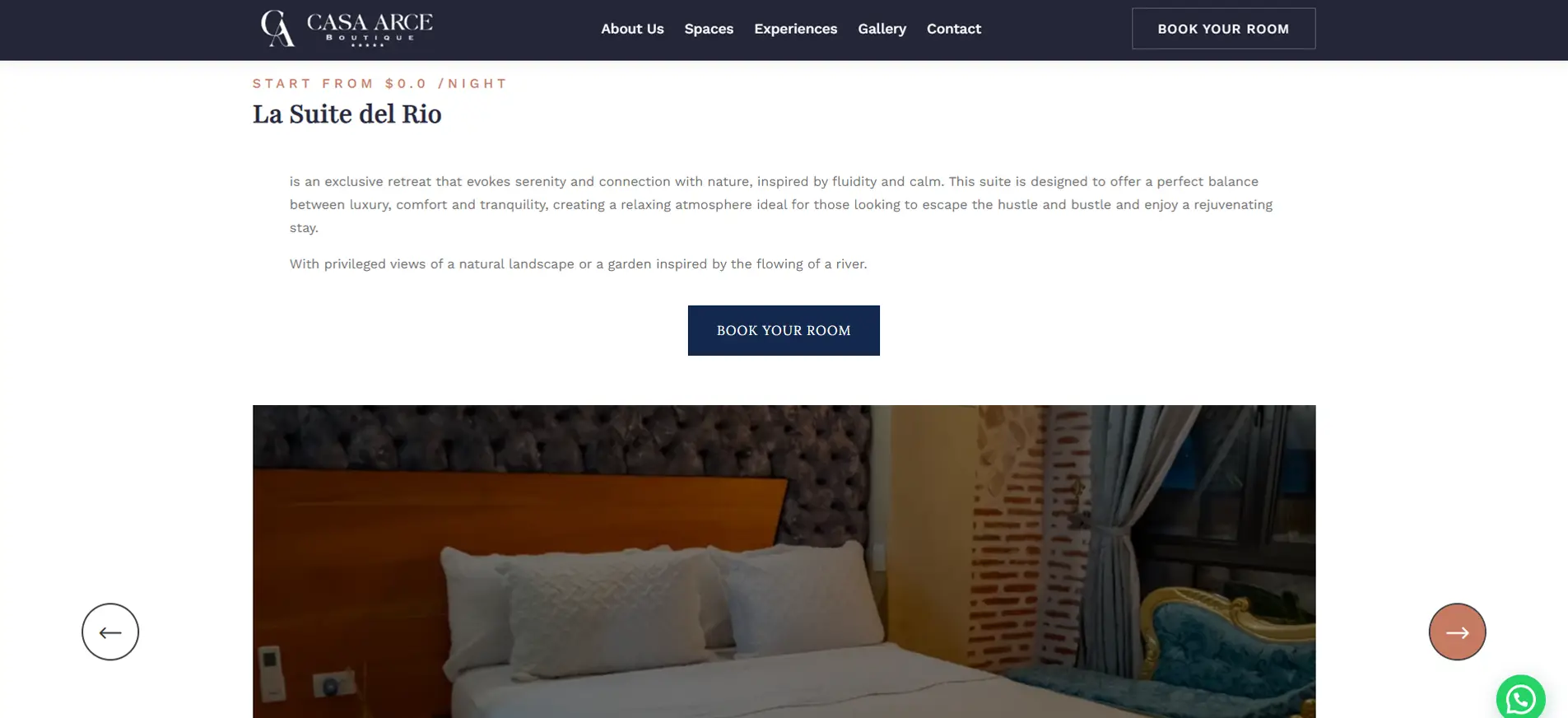The width and height of the screenshot is (1568, 718).
Task: Click the CA monogram in the logo
Action: pos(277,28)
